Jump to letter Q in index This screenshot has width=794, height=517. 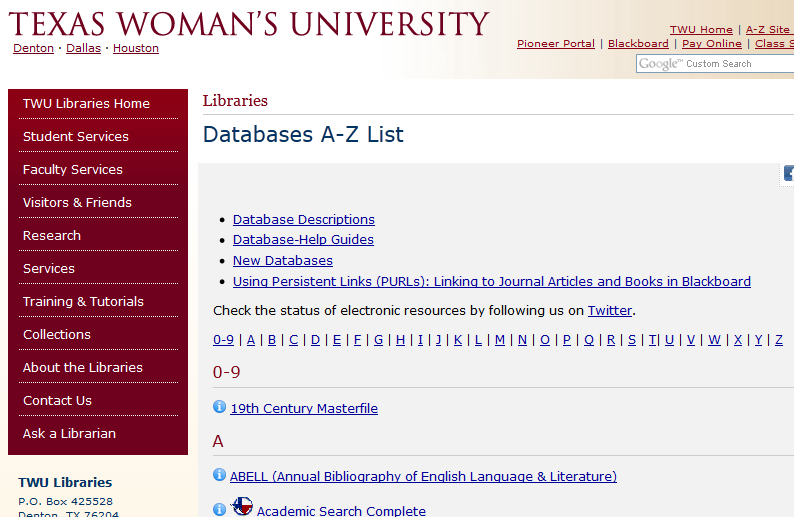click(x=589, y=340)
